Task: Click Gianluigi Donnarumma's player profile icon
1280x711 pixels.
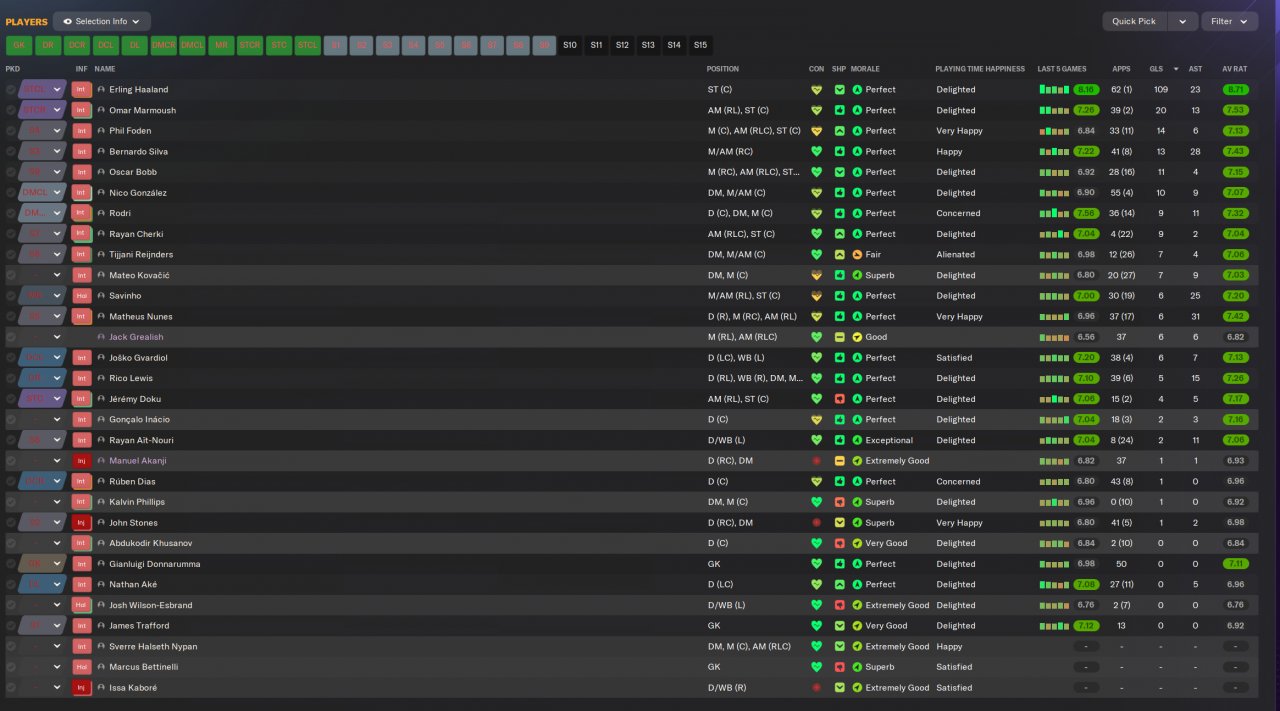Action: pyautogui.click(x=101, y=564)
